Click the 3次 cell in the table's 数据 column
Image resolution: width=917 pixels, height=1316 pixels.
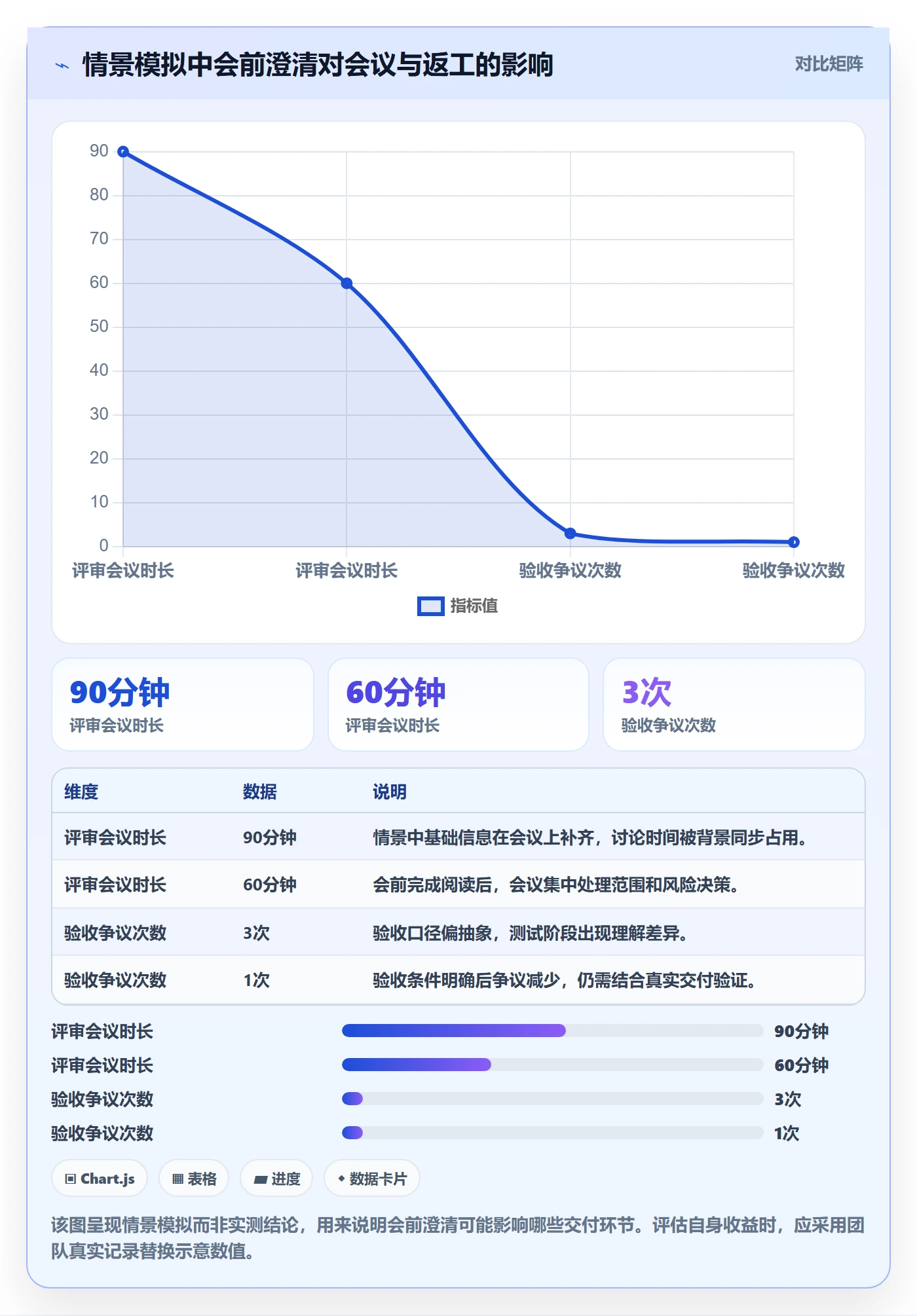257,933
